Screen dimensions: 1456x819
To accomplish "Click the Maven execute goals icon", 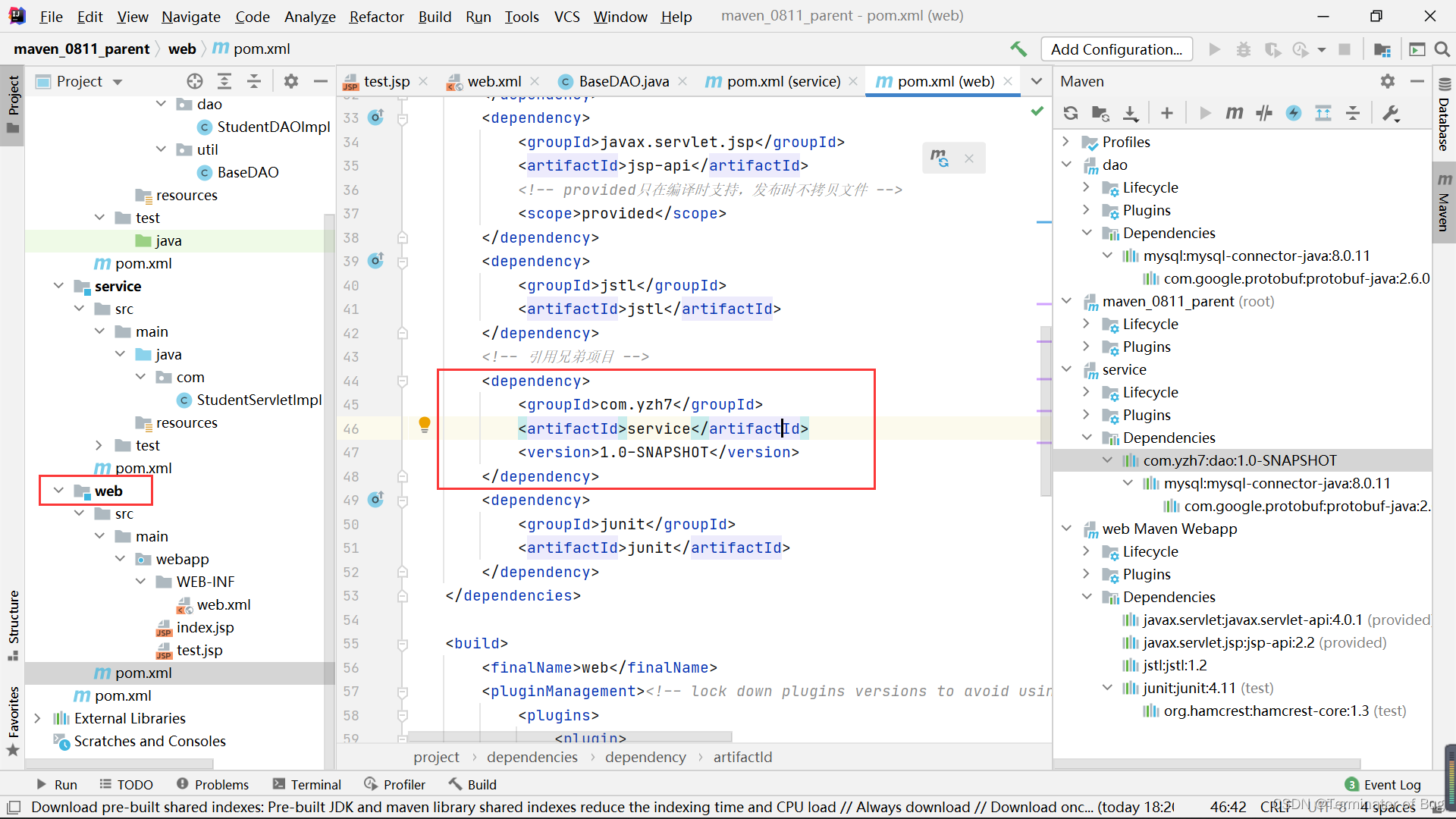I will (x=1236, y=113).
